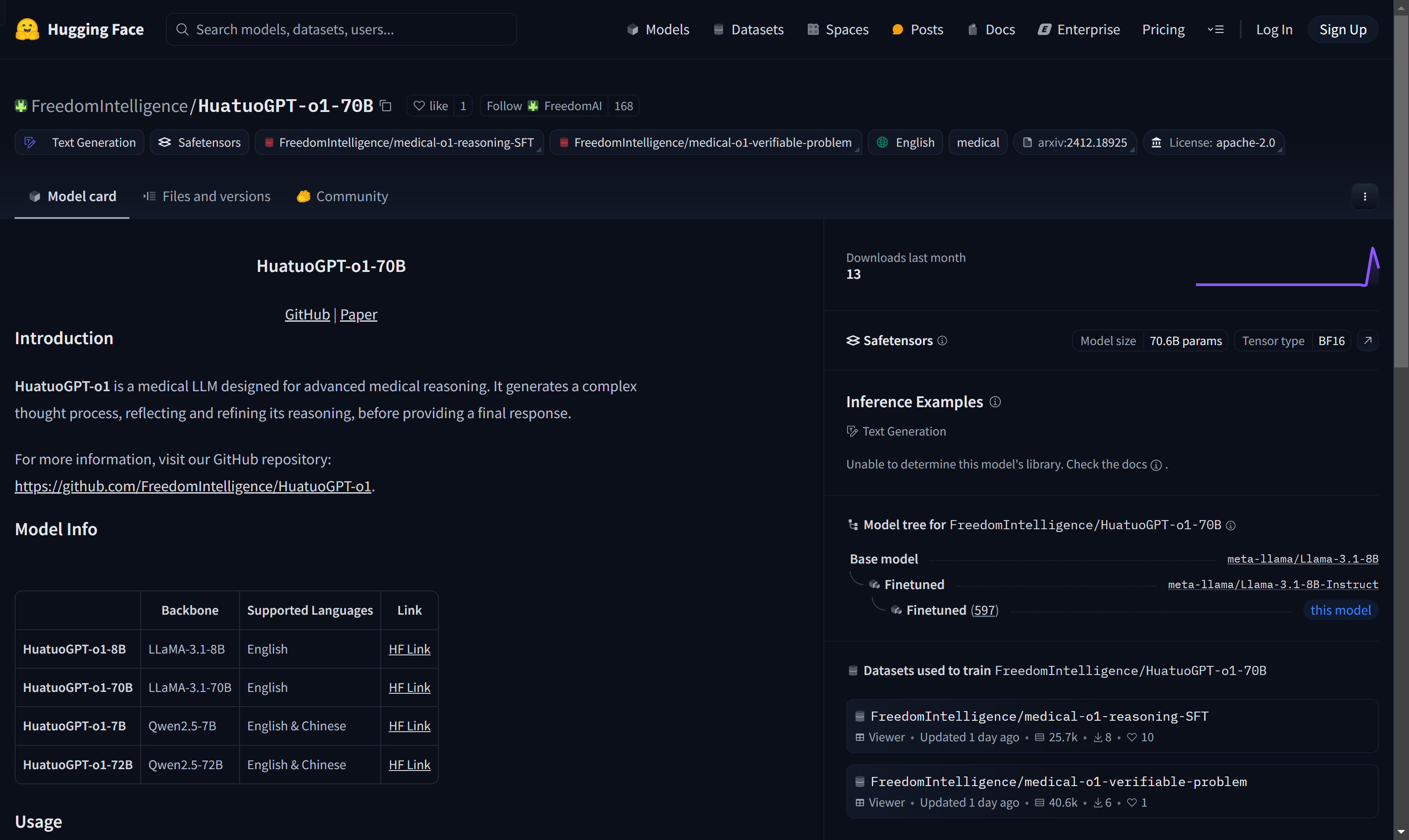The height and width of the screenshot is (840, 1409).
Task: Click the 'this model' badge
Action: pyautogui.click(x=1340, y=610)
